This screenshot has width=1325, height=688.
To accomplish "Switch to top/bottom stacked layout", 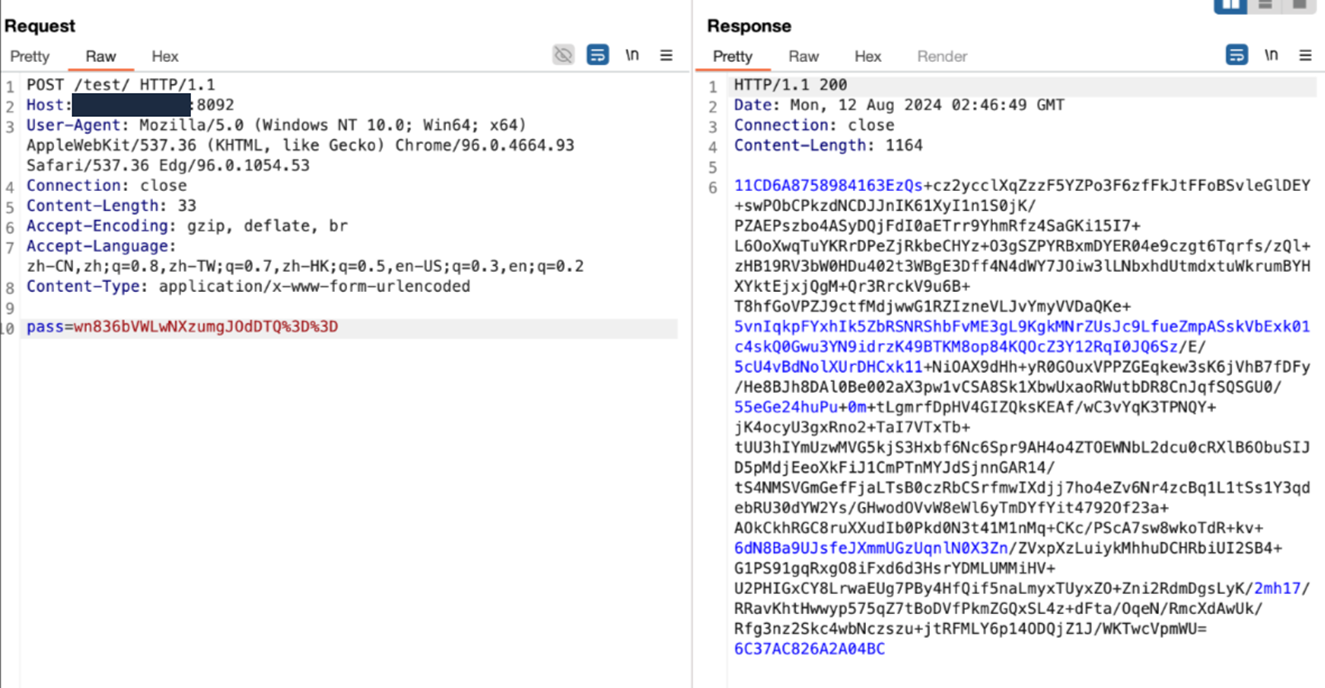I will tap(1265, 5).
